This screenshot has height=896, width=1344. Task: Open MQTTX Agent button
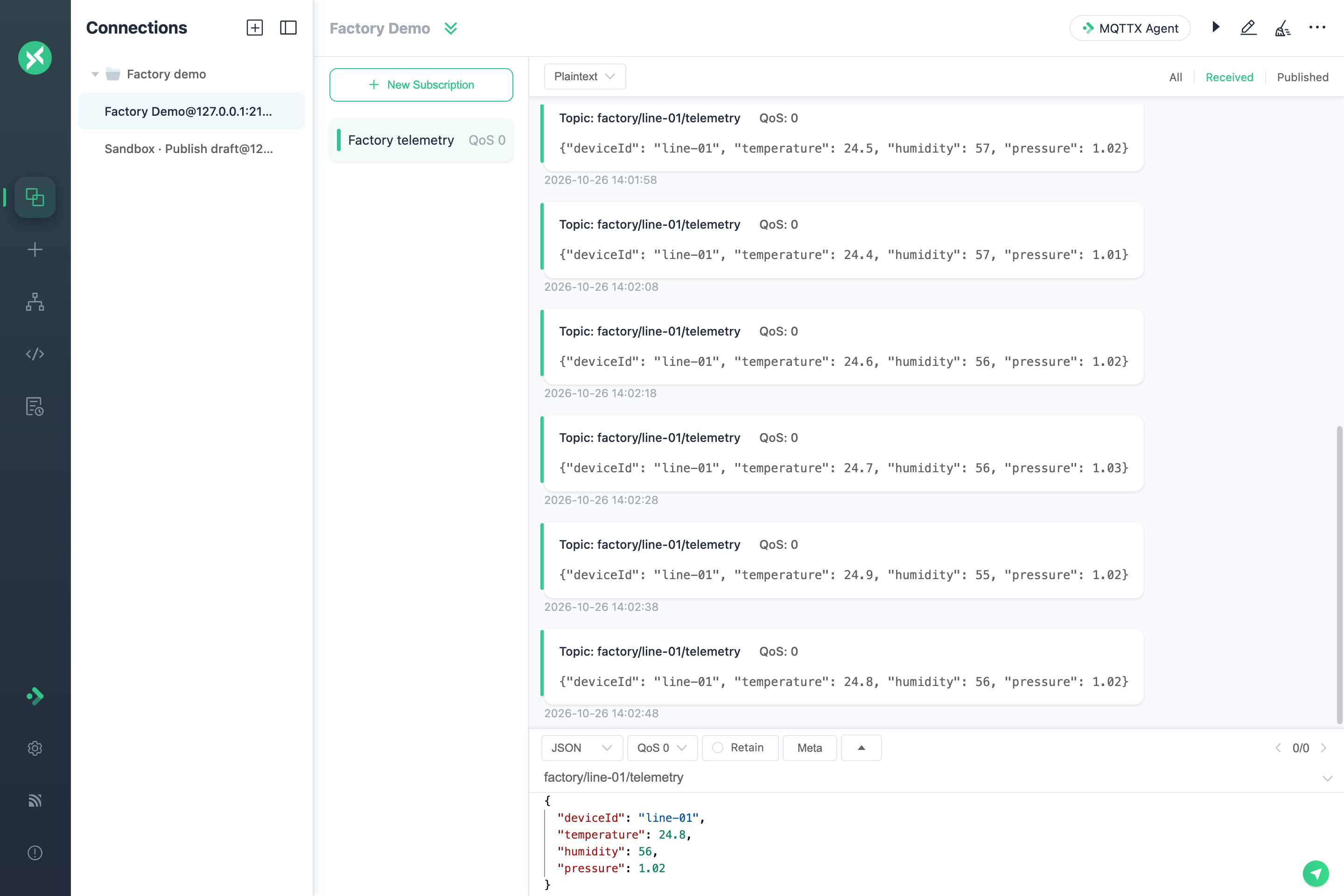[1130, 28]
